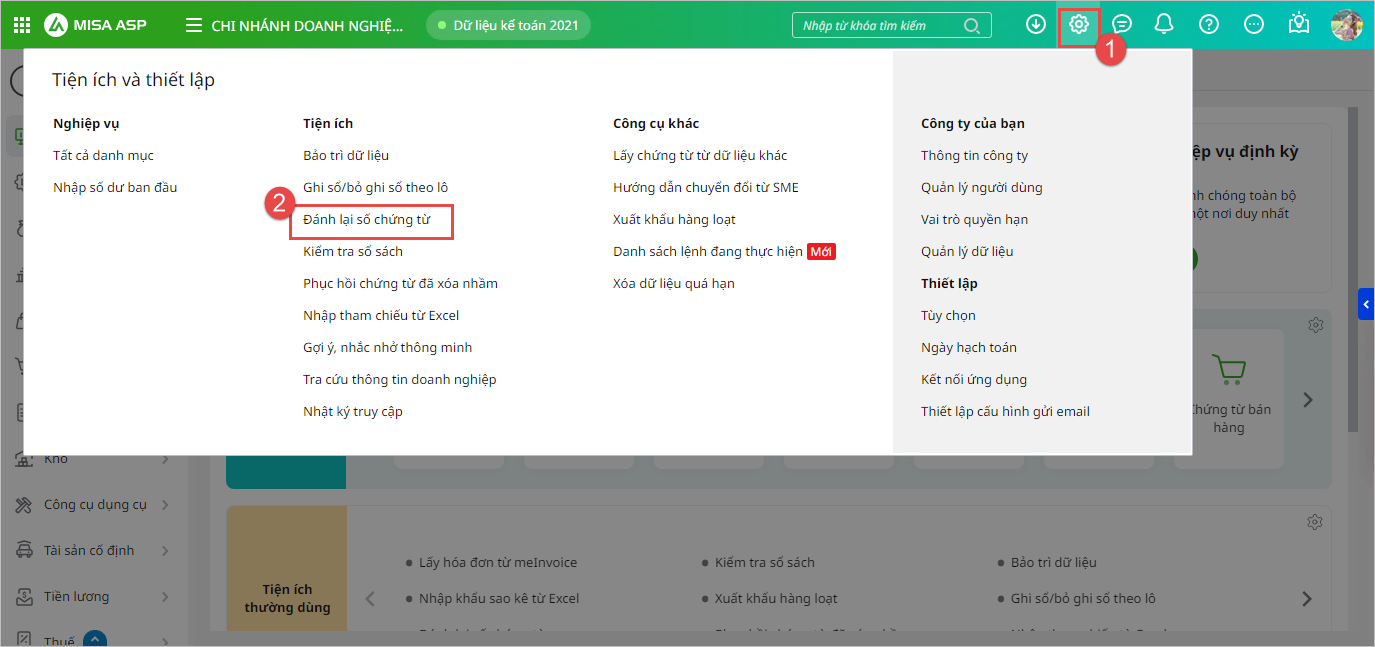Open Danh sách lệnh đang thực hiện
Viewport: 1375px width, 647px height.
tap(708, 252)
